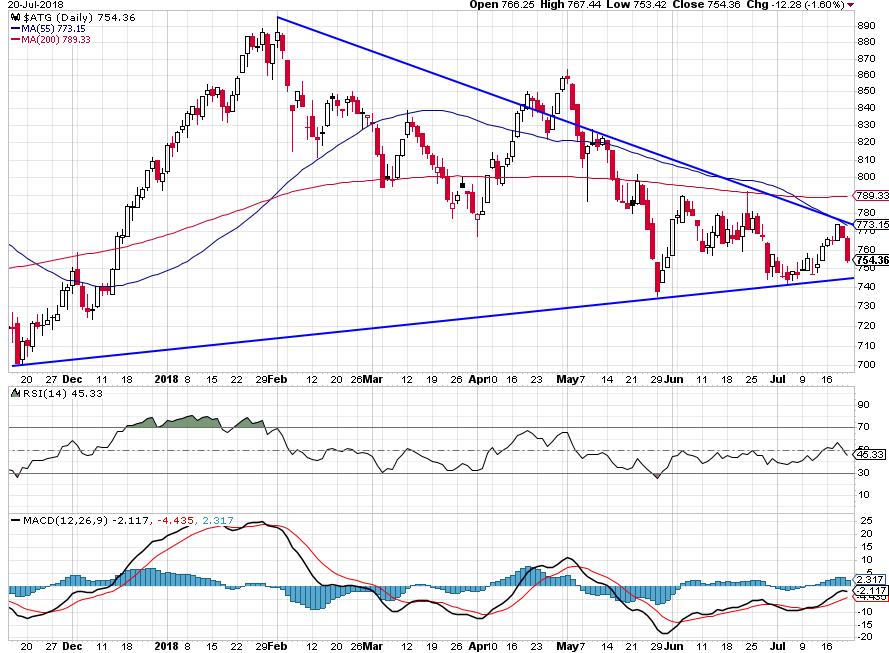This screenshot has width=889, height=653.
Task: Click the 789.33 price tag on right axis
Action: pos(871,196)
